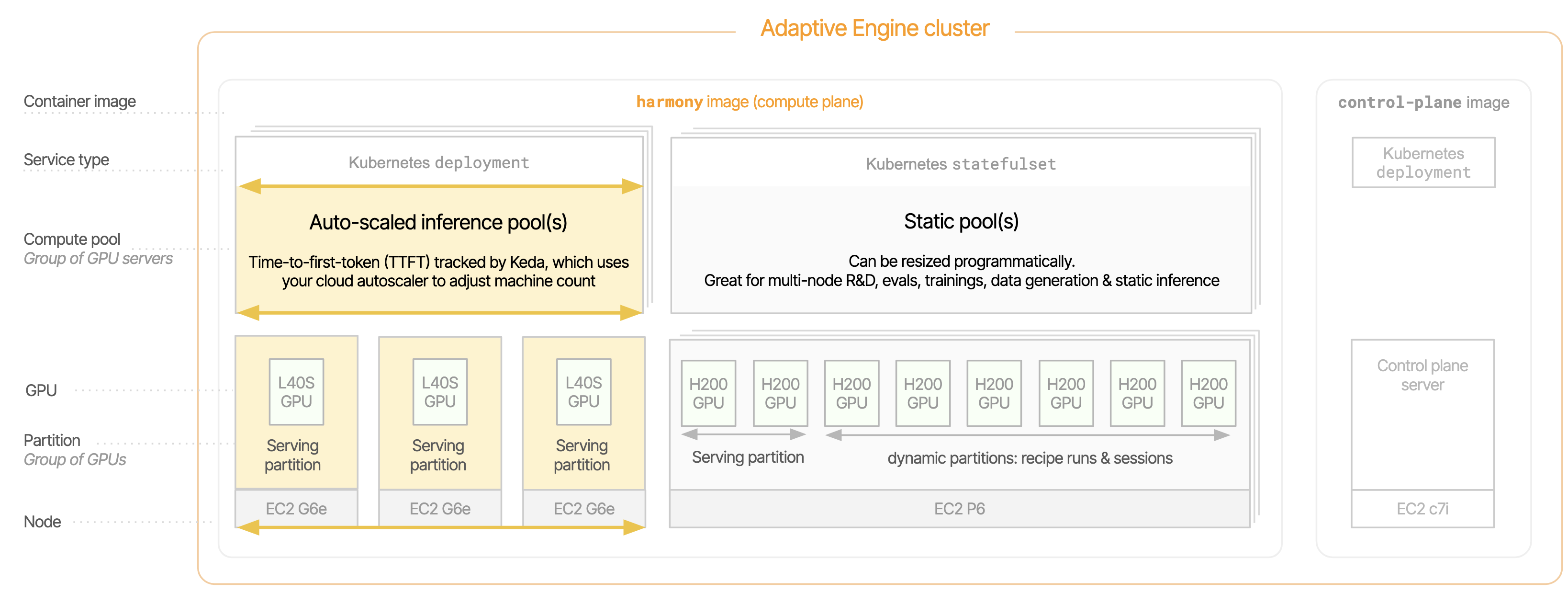Viewport: 1568px width, 593px height.
Task: Select the control-plane "Kubernetes deployment" box
Action: 1423,163
